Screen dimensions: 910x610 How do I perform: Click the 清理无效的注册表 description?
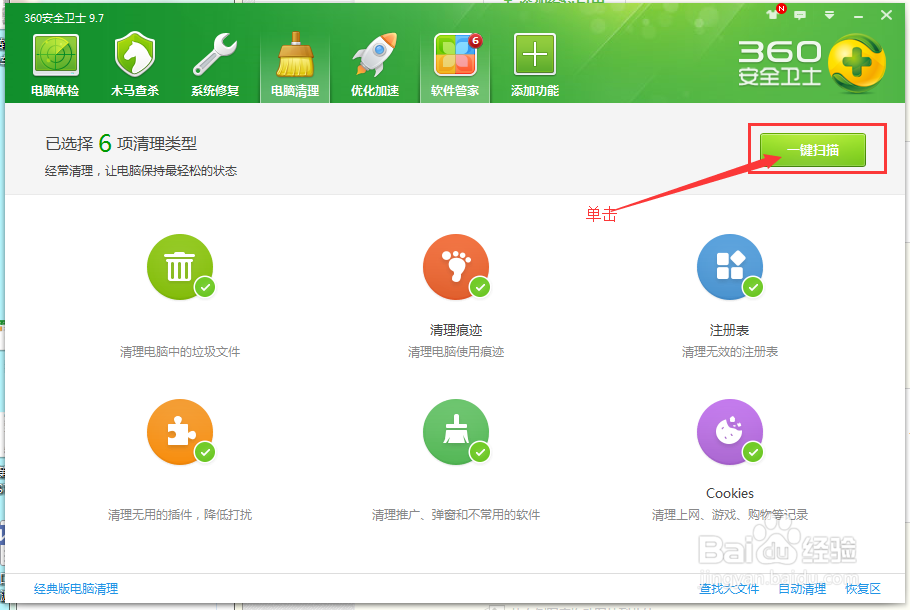pyautogui.click(x=730, y=352)
